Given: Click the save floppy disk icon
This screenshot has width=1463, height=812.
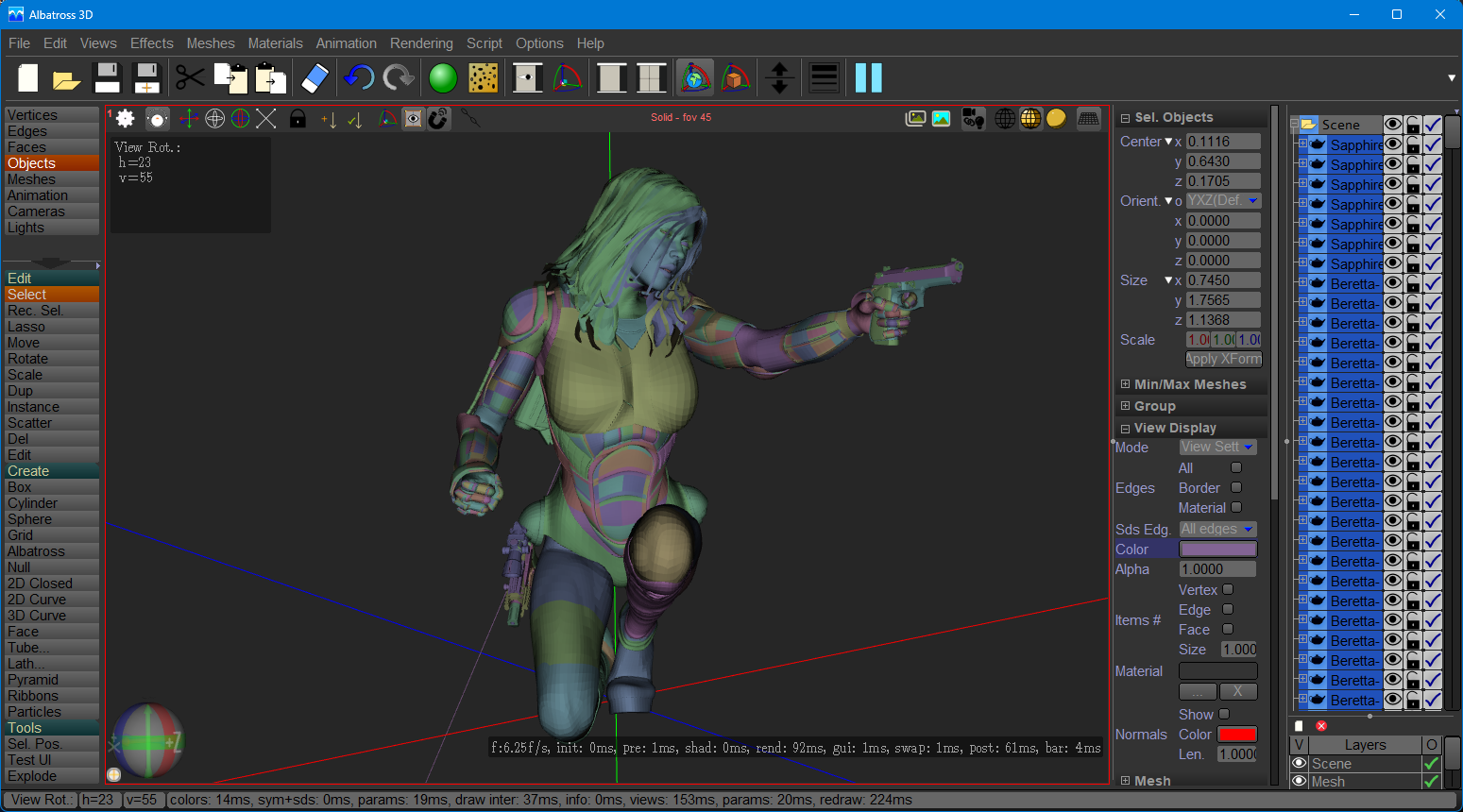Looking at the screenshot, I should (107, 78).
